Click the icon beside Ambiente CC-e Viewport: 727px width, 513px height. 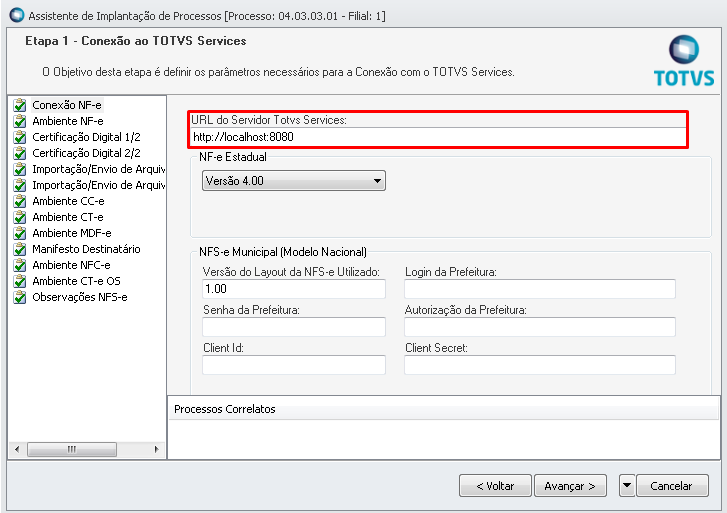pyautogui.click(x=20, y=201)
